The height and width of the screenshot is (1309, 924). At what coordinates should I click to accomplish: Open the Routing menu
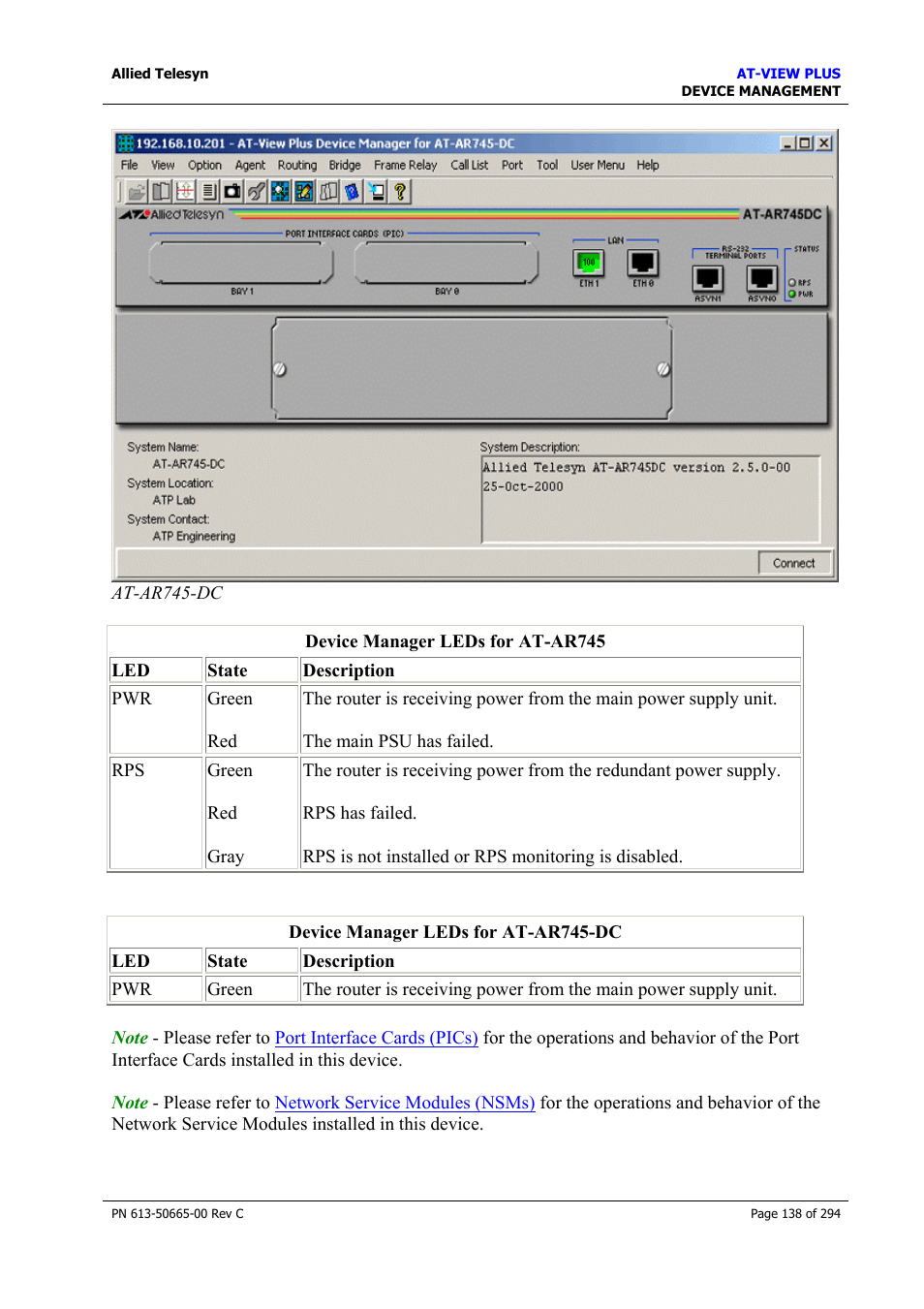(297, 166)
